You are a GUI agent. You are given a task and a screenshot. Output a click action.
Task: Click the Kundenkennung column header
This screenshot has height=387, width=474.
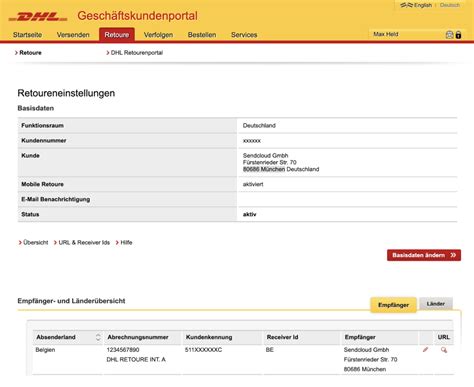click(209, 337)
